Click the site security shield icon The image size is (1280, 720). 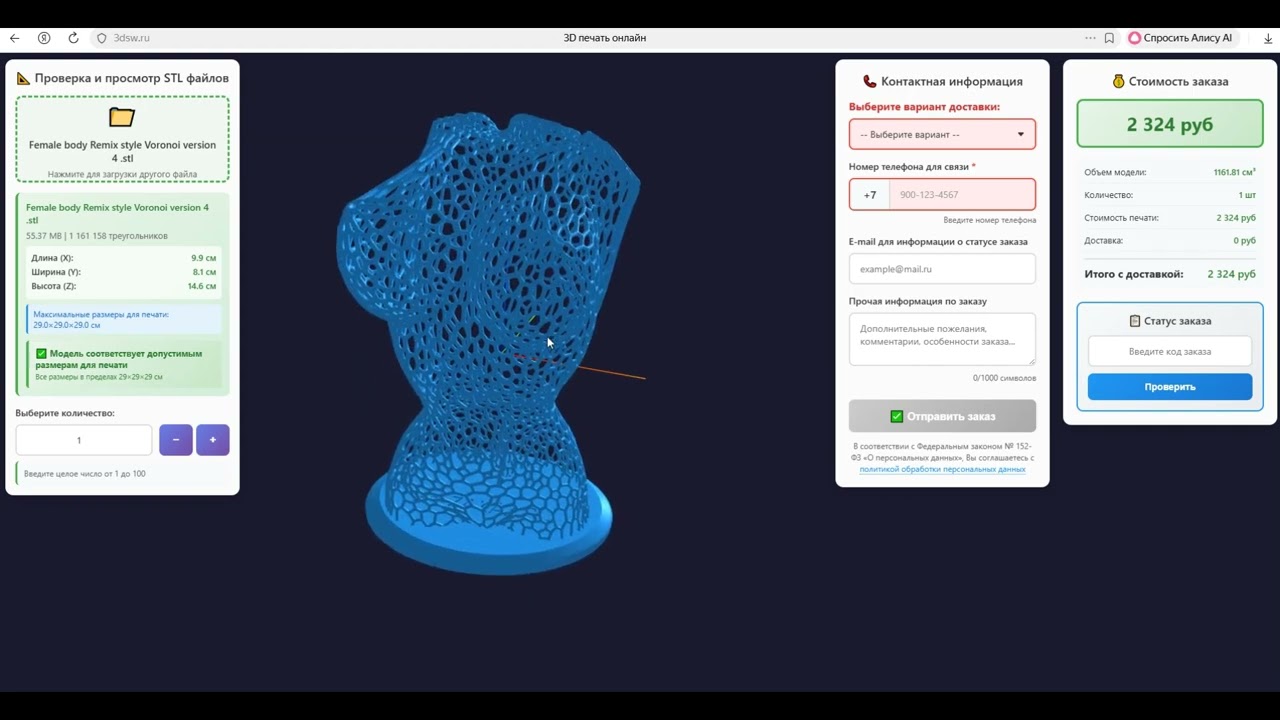point(101,38)
